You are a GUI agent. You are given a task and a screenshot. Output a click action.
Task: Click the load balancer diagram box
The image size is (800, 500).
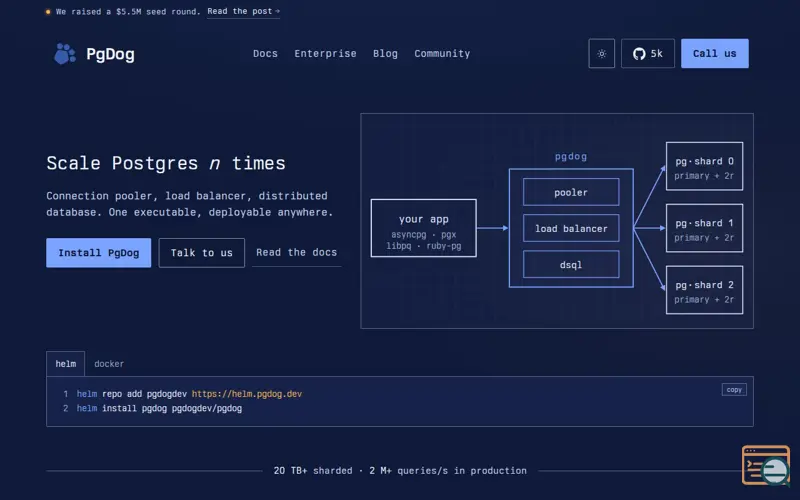(571, 229)
